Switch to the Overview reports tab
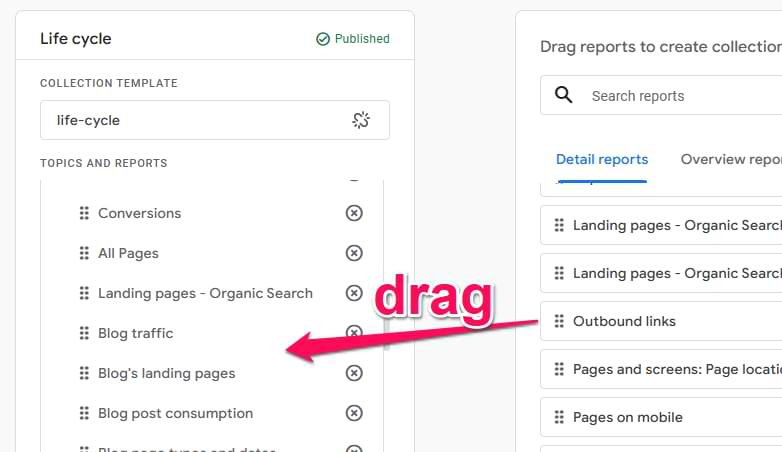This screenshot has width=782, height=452. click(730, 159)
